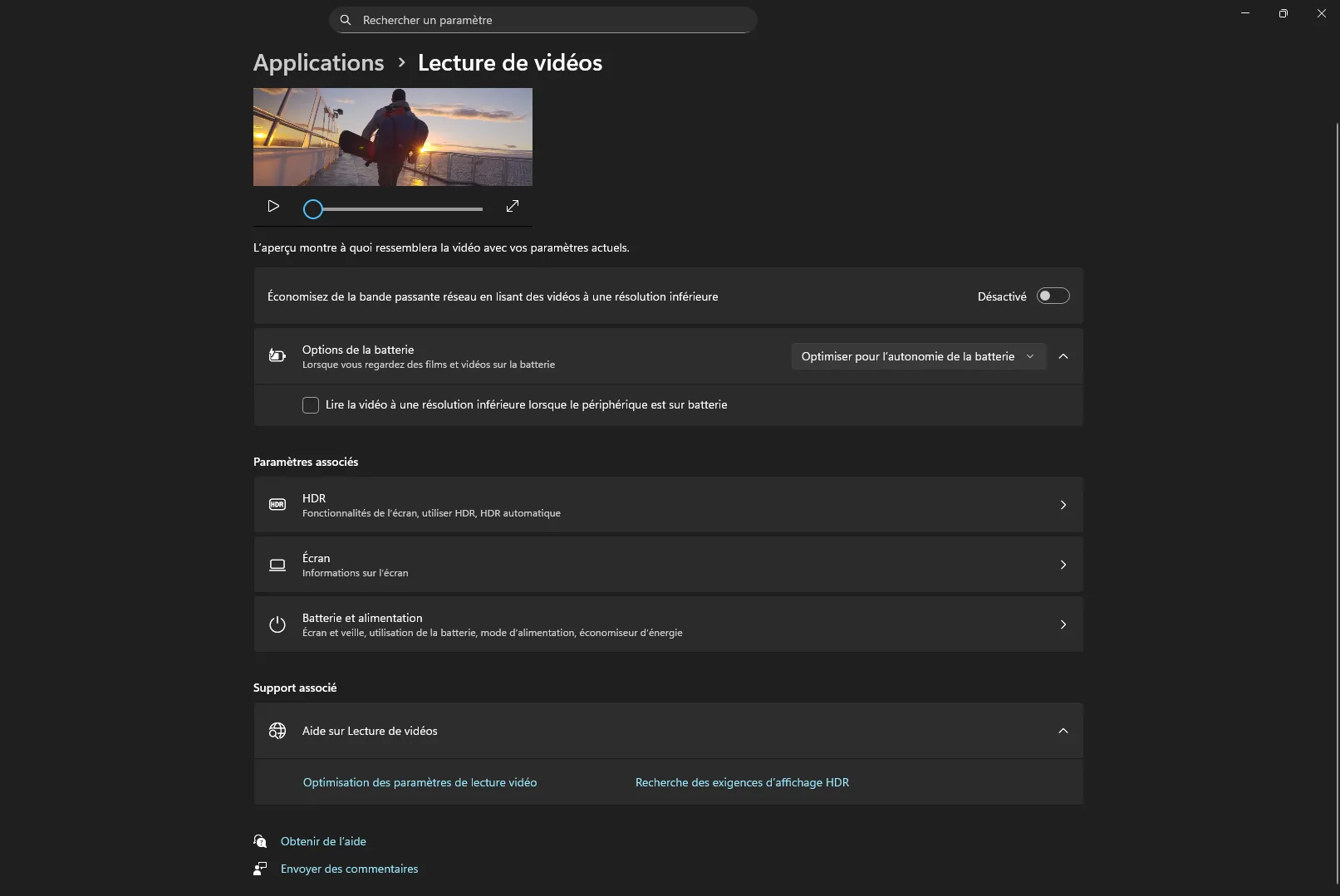
Task: Click the Batterie et alimentation power icon
Action: pyautogui.click(x=277, y=624)
